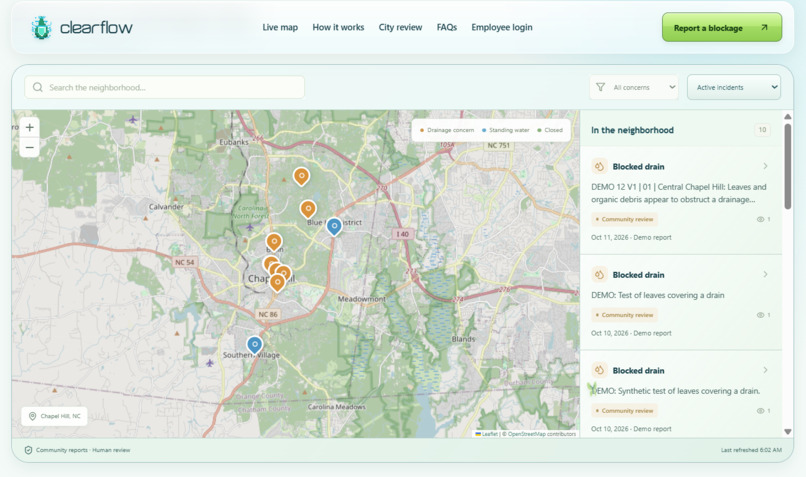The width and height of the screenshot is (806, 477).
Task: Zoom out with the map minus button
Action: [x=30, y=148]
